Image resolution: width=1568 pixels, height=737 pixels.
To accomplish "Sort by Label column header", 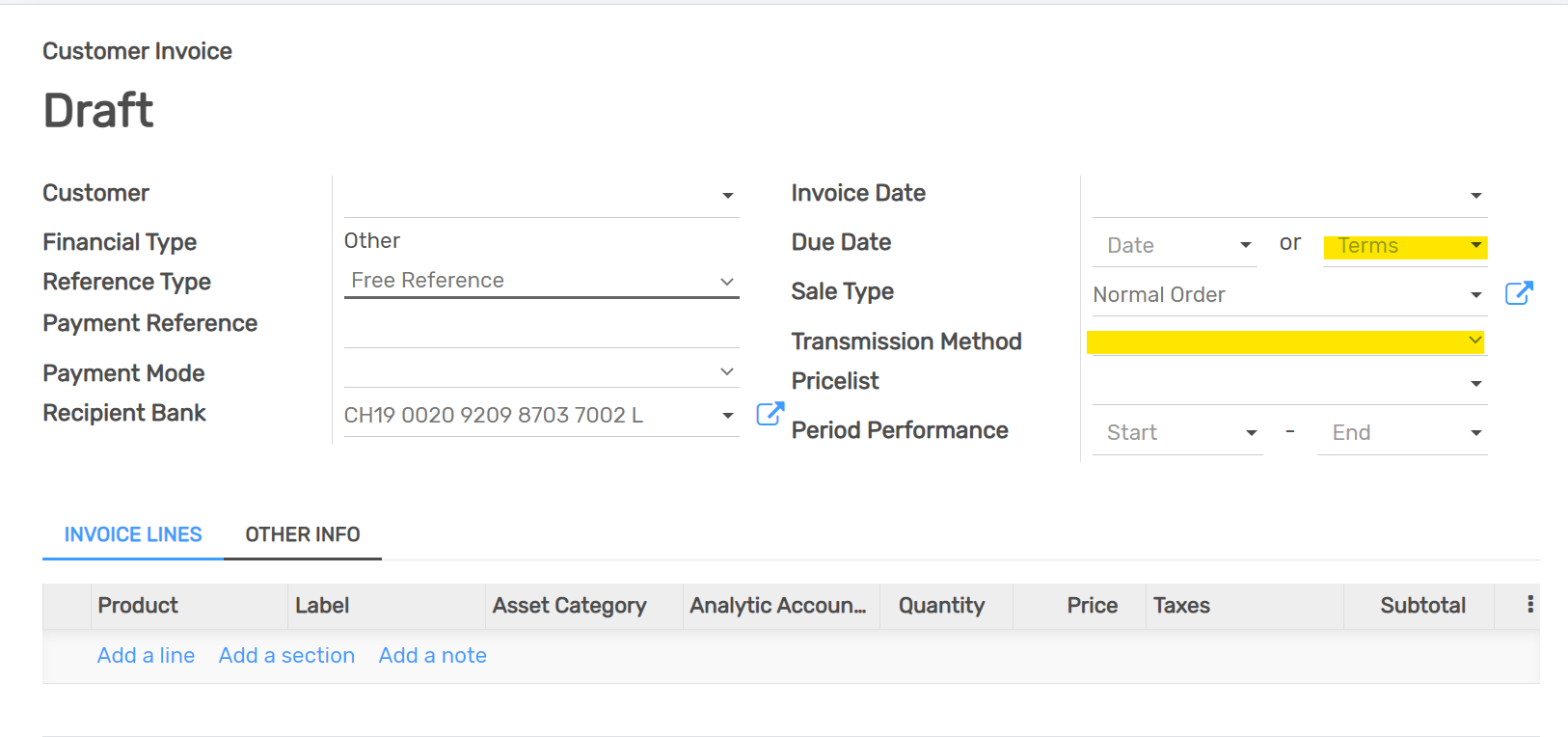I will 387,606.
